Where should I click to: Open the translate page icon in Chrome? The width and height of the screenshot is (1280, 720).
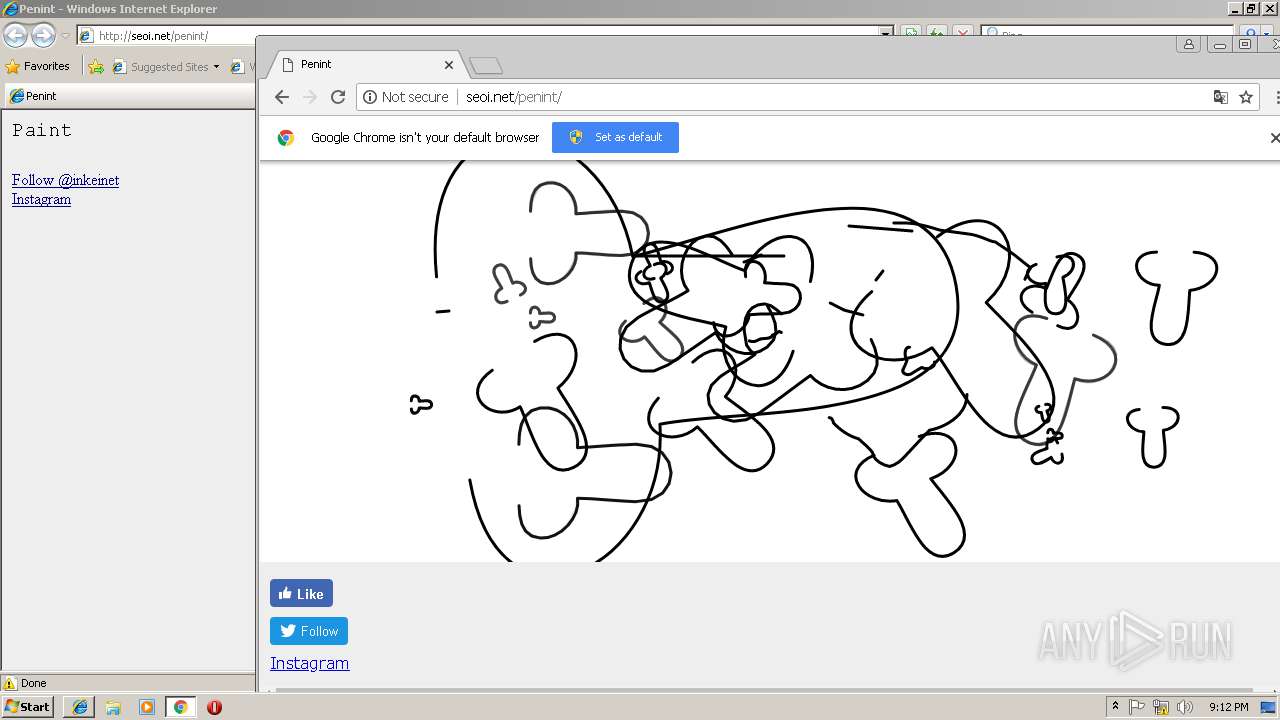(1220, 97)
